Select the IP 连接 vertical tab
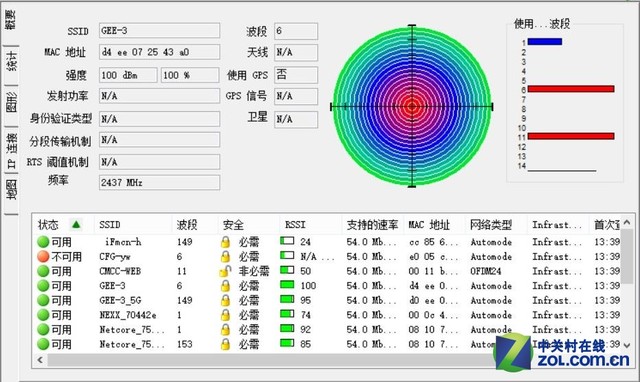The image size is (640, 382). click(11, 150)
